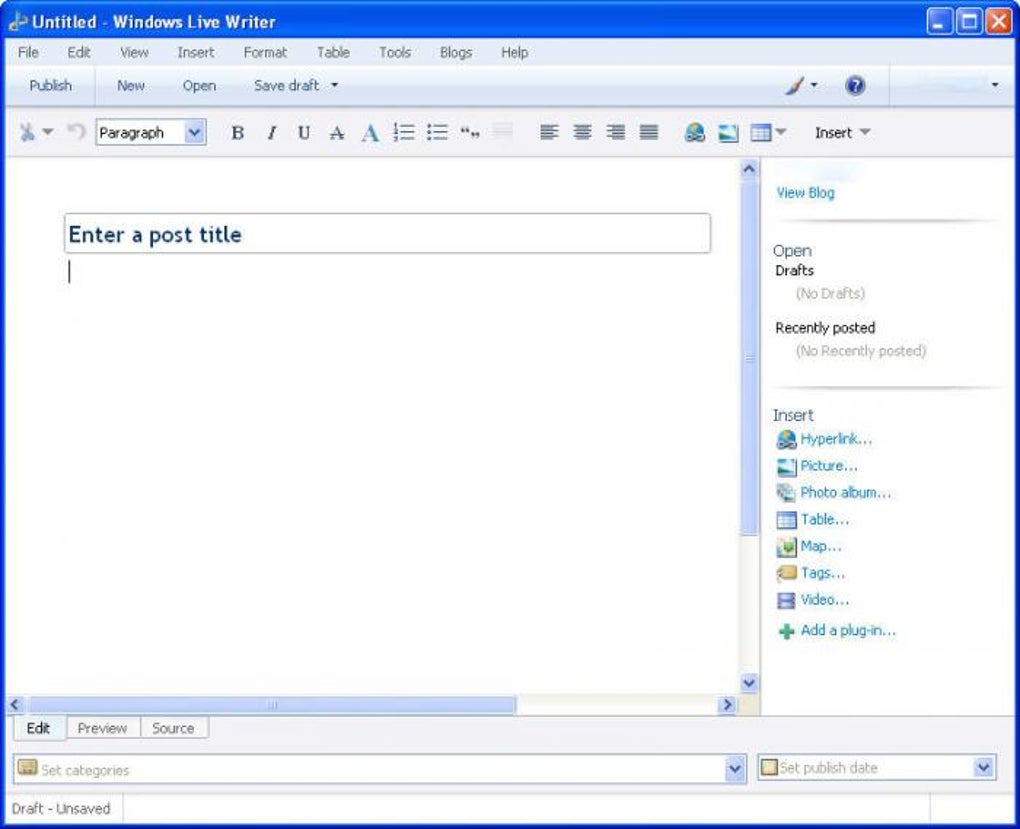This screenshot has height=829, width=1020.
Task: Open the File menu
Action: [x=28, y=53]
